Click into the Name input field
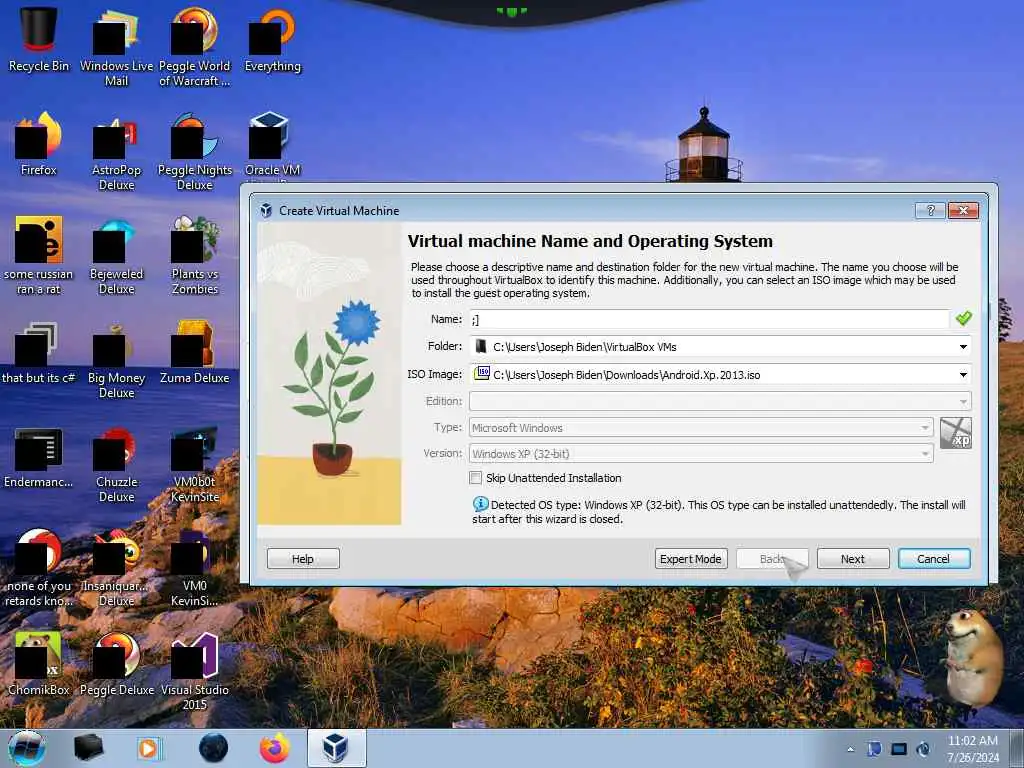 [709, 319]
